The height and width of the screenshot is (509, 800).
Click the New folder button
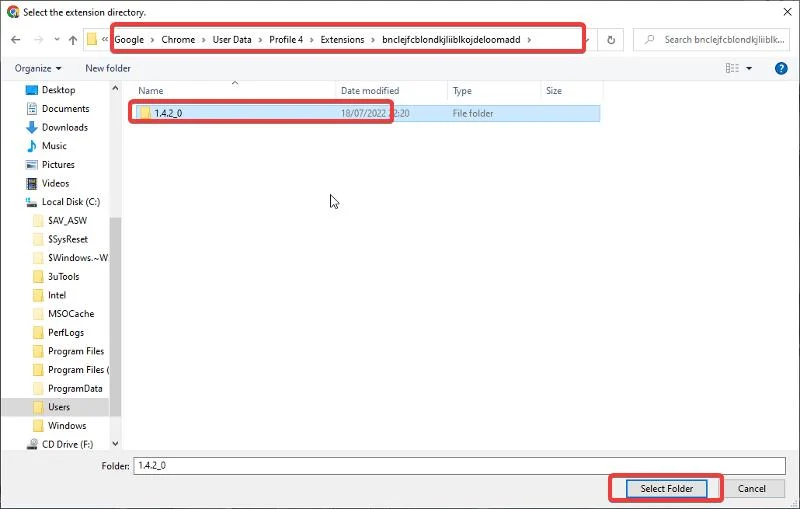point(108,68)
